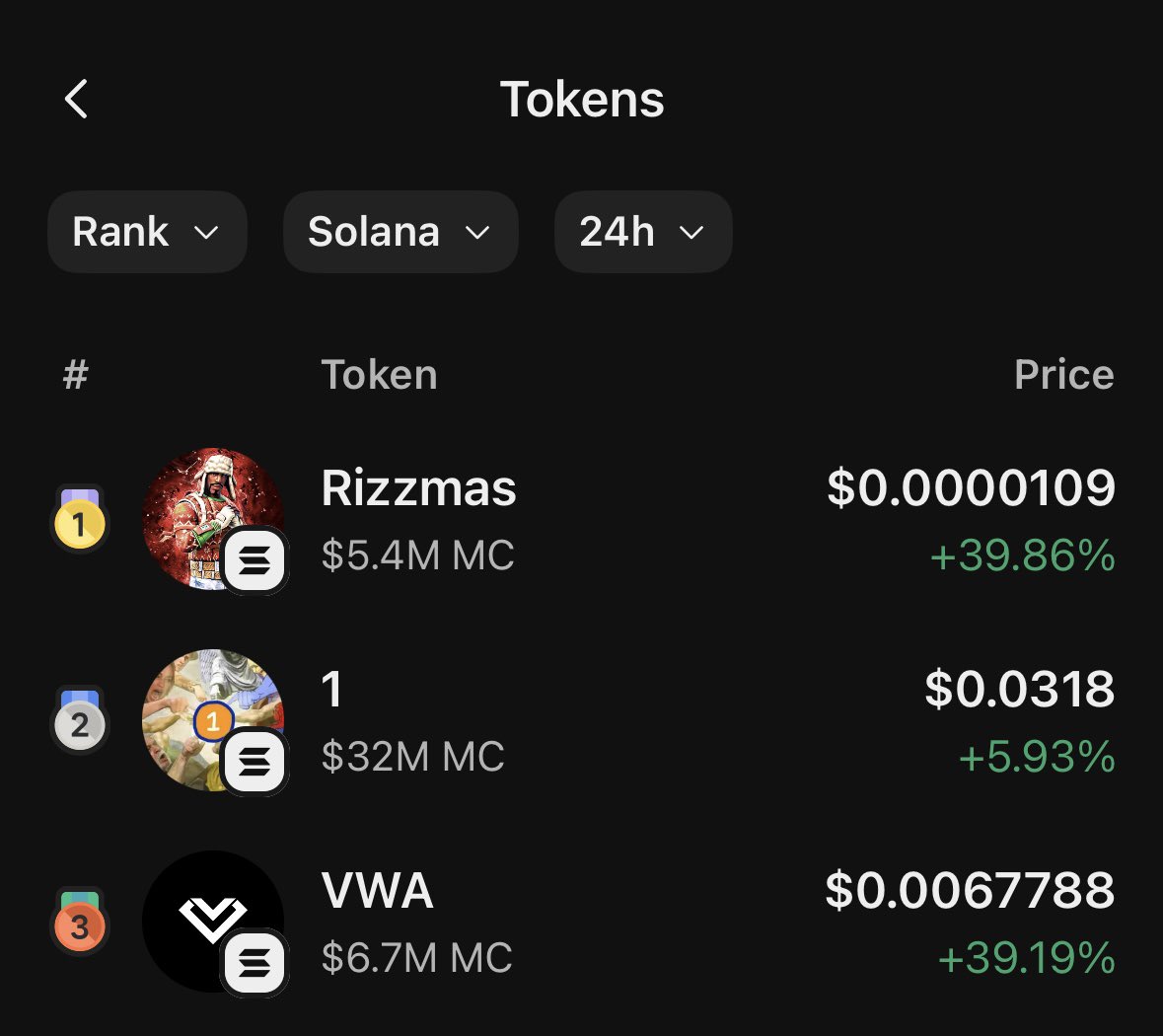This screenshot has height=1036, width=1163.
Task: Open the Rank sort dropdown
Action: pos(146,232)
